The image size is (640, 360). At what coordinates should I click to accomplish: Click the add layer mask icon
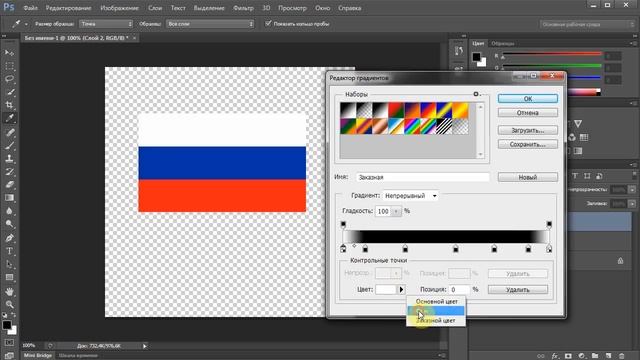(569, 356)
